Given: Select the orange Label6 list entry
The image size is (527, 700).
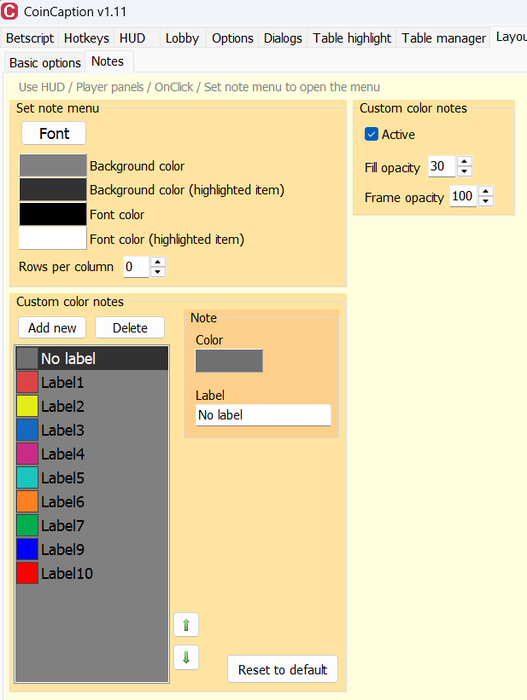Looking at the screenshot, I should [x=92, y=502].
